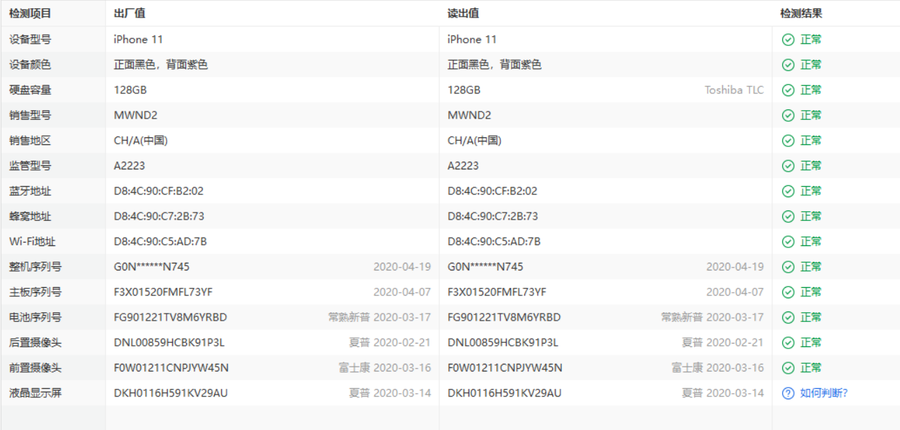Select the 设备颜色 row label
This screenshot has height=430, width=900.
click(30, 65)
